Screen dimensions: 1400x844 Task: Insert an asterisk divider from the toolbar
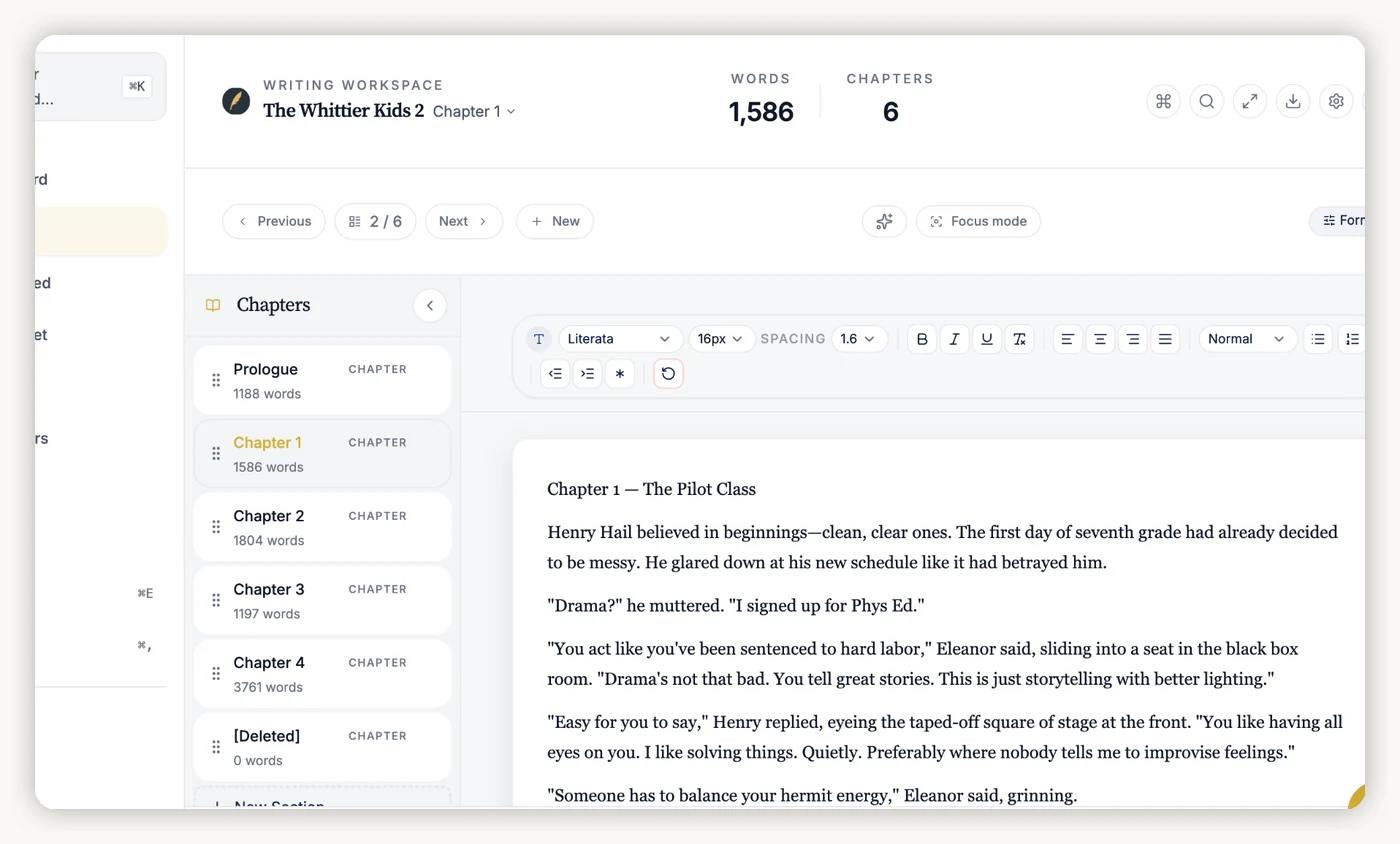click(621, 373)
